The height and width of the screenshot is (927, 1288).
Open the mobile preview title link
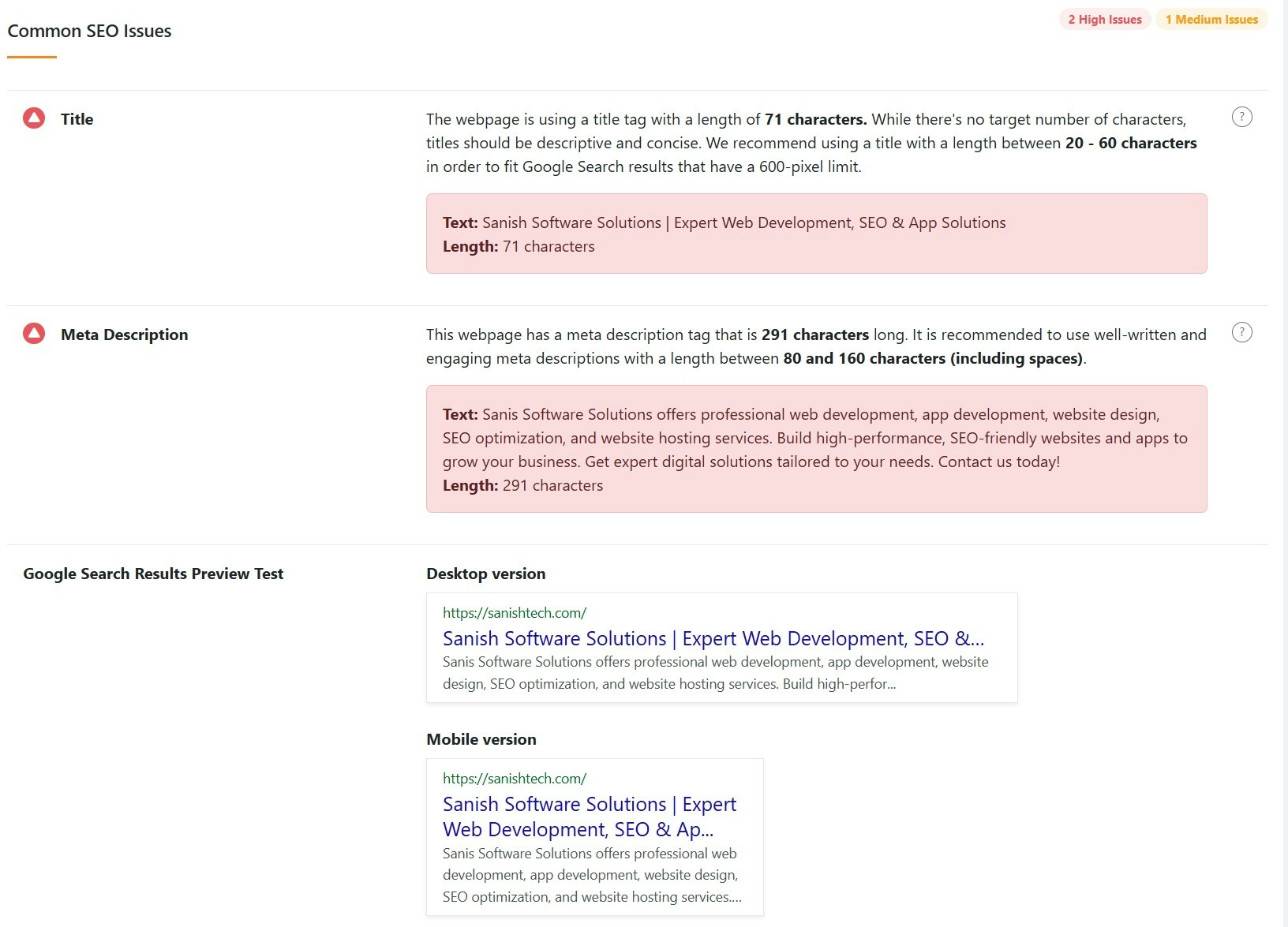(x=590, y=817)
